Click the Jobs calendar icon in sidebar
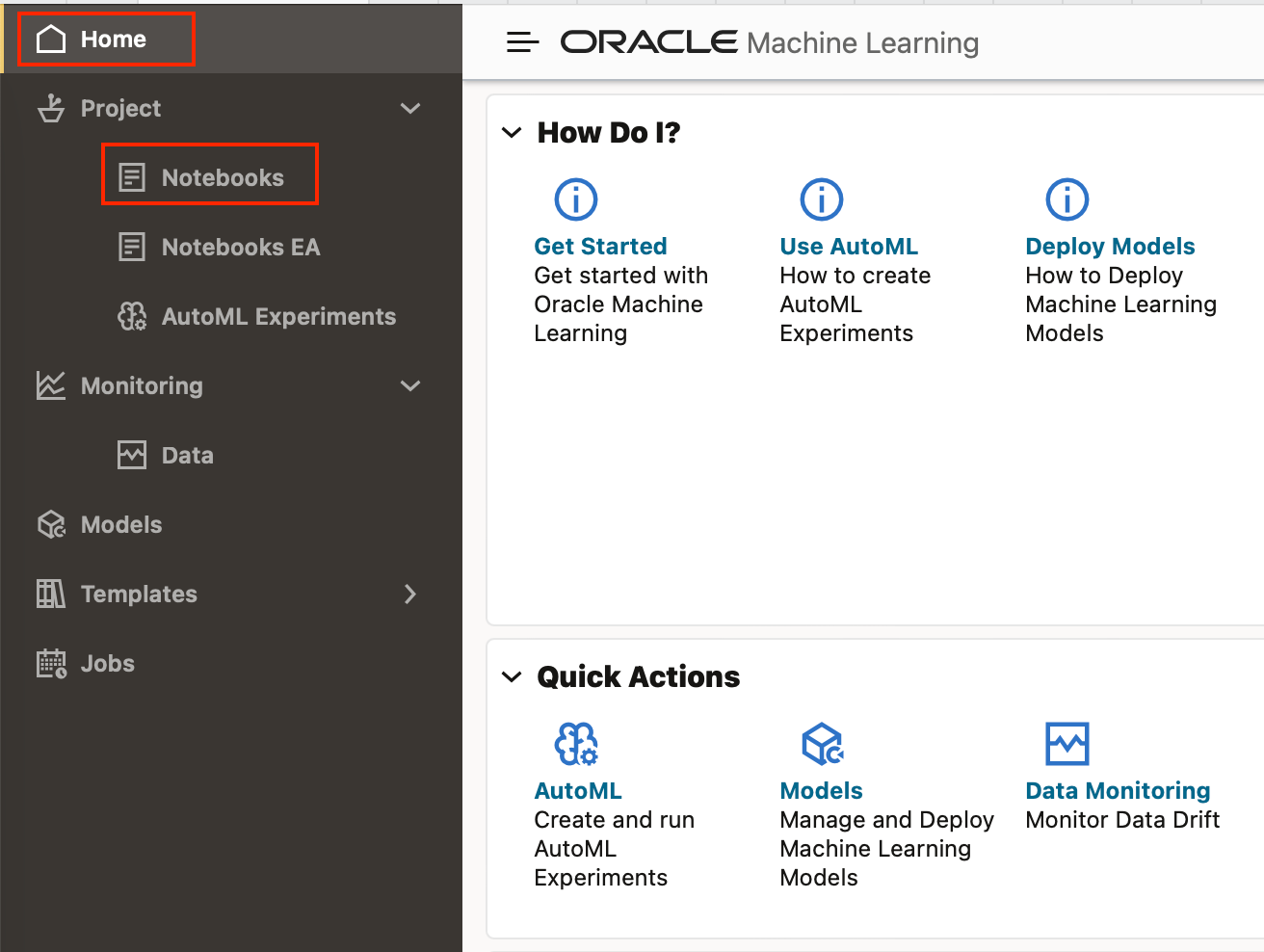Screen dimensions: 1264x952 point(51,664)
